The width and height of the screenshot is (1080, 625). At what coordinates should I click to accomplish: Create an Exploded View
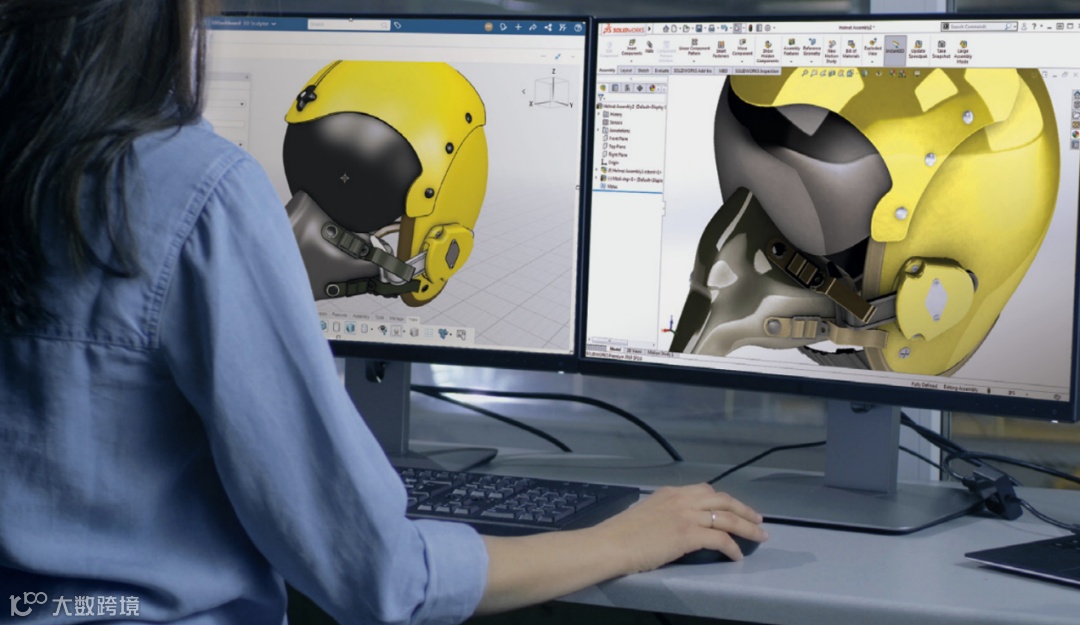pos(873,48)
